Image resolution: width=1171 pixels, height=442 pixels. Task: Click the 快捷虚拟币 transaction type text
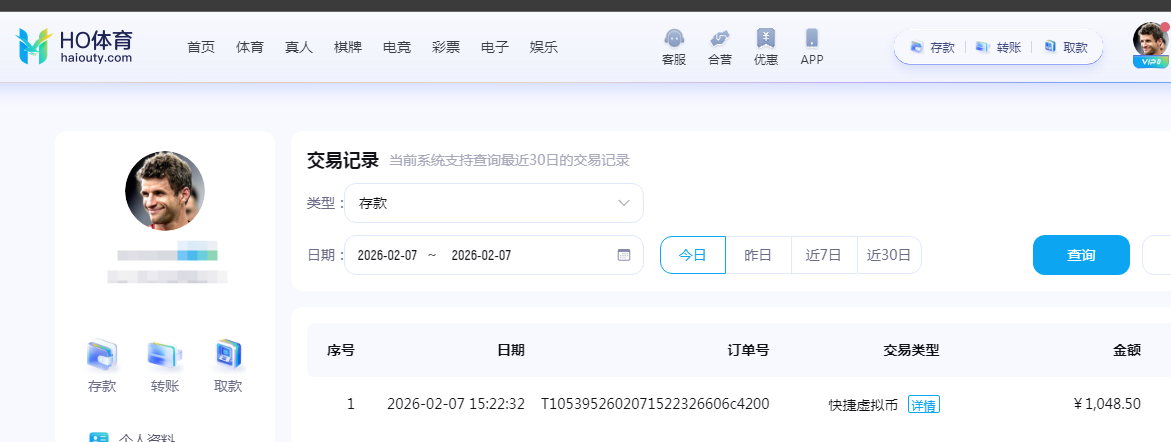click(863, 405)
